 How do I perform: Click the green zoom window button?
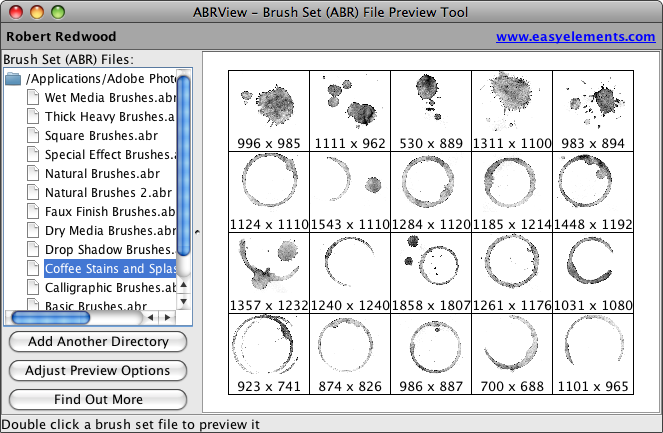[x=58, y=12]
